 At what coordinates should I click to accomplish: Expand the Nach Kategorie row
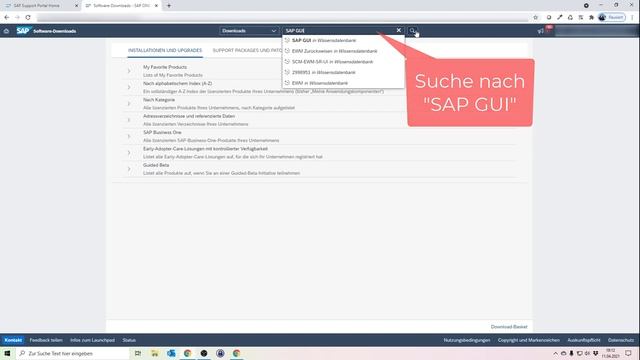[129, 104]
